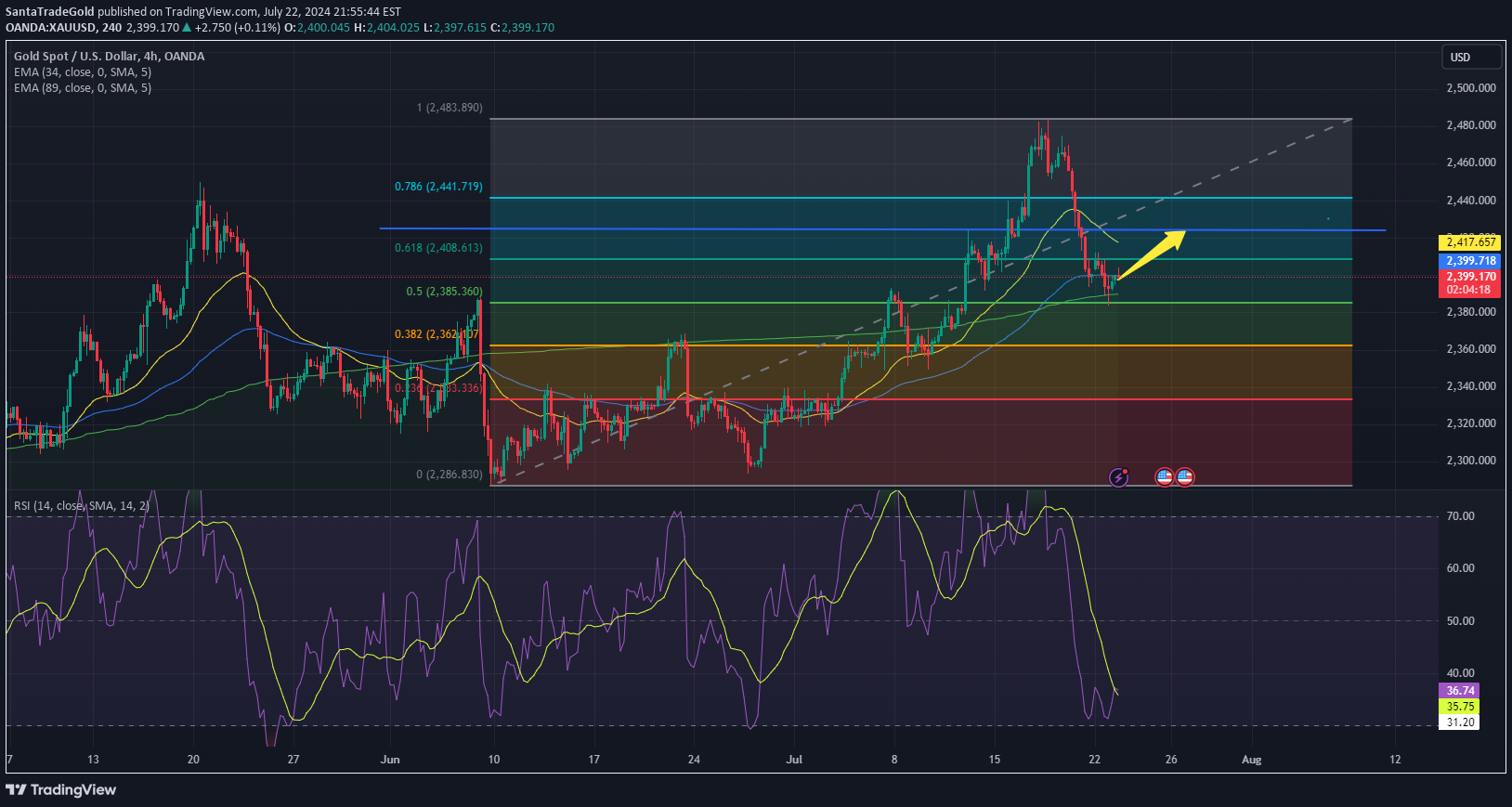Click the 2,300.000 price axis label

tap(1471, 461)
